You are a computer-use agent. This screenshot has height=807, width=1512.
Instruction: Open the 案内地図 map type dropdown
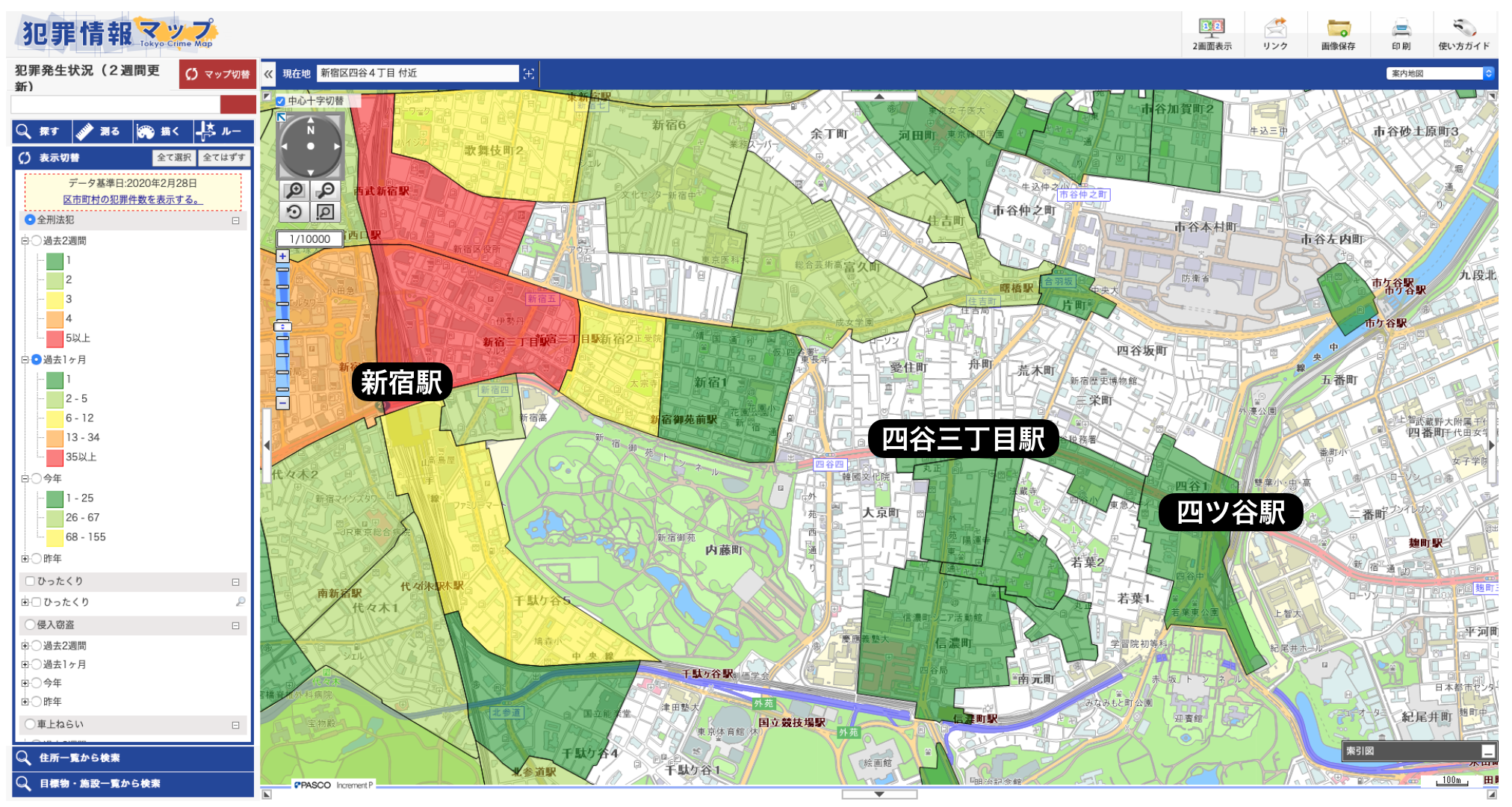coord(1440,73)
